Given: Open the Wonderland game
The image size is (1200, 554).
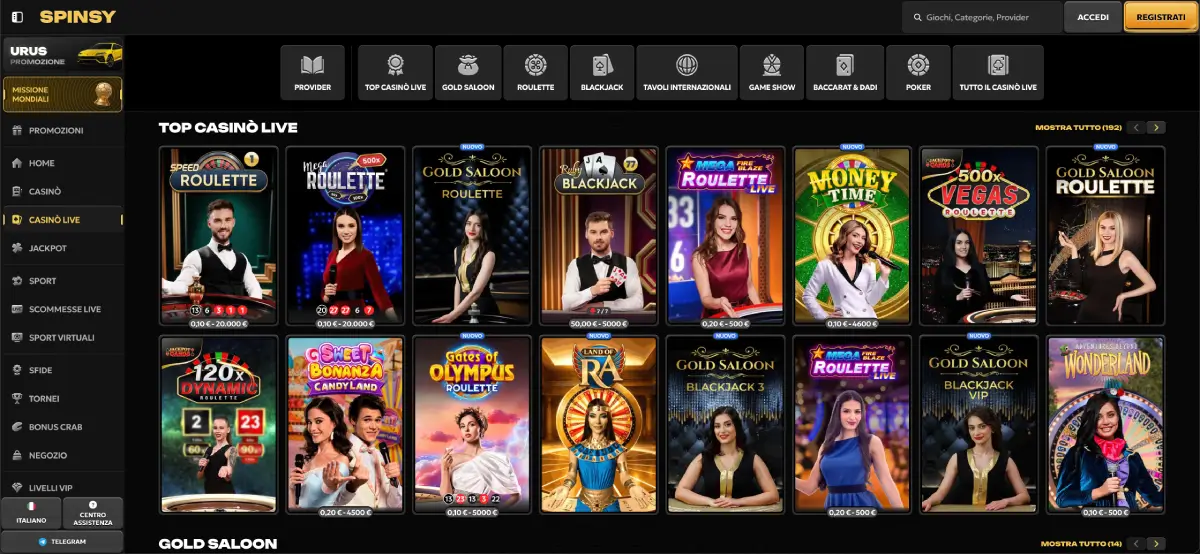Looking at the screenshot, I should pos(1106,425).
